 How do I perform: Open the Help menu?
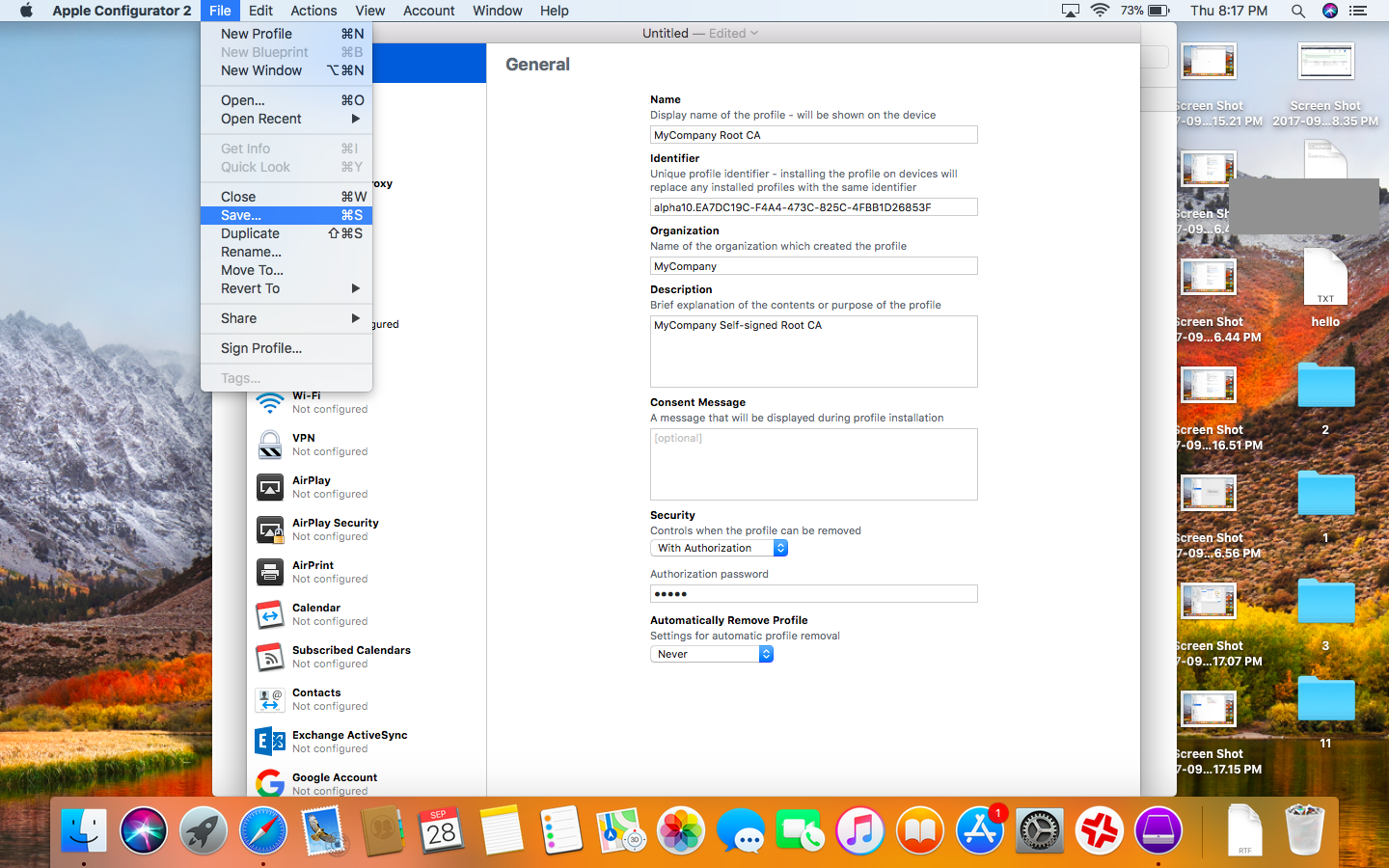(554, 11)
